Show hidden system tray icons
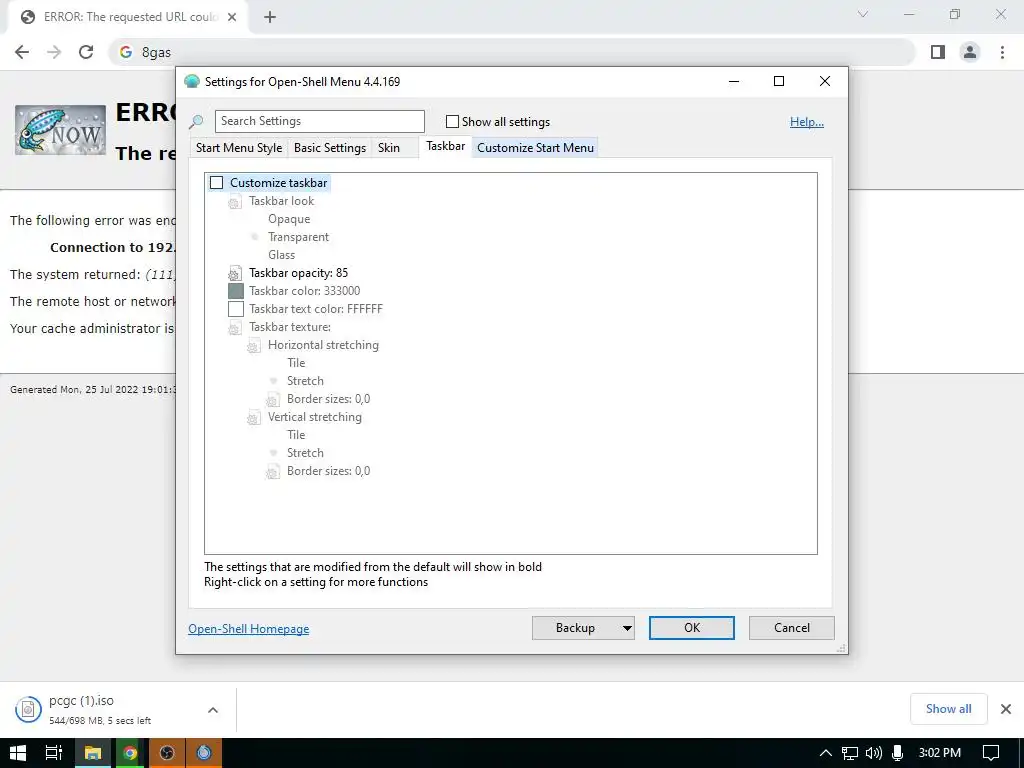The height and width of the screenshot is (768, 1024). coord(825,753)
